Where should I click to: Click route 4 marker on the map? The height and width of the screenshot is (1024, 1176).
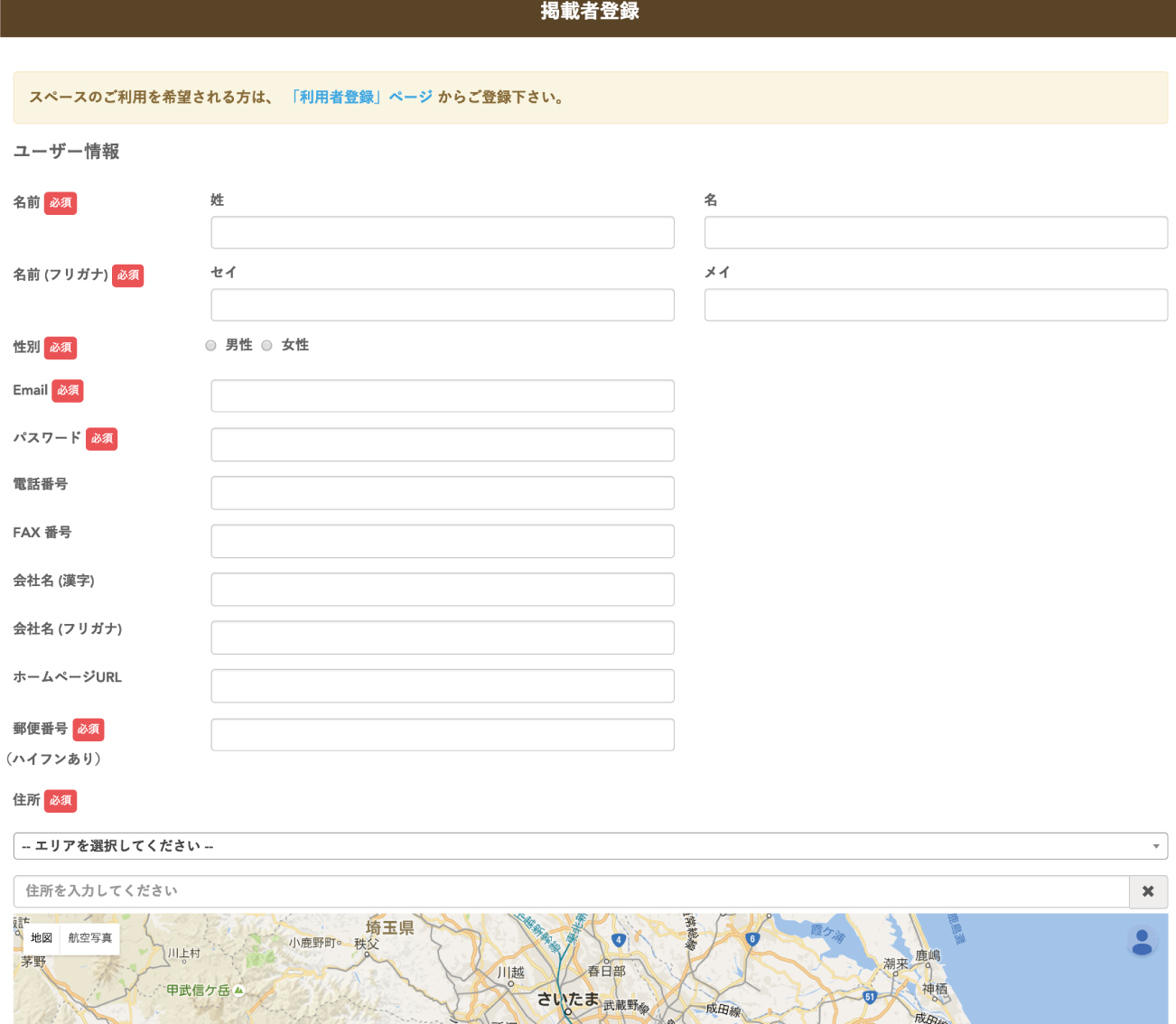[x=619, y=940]
